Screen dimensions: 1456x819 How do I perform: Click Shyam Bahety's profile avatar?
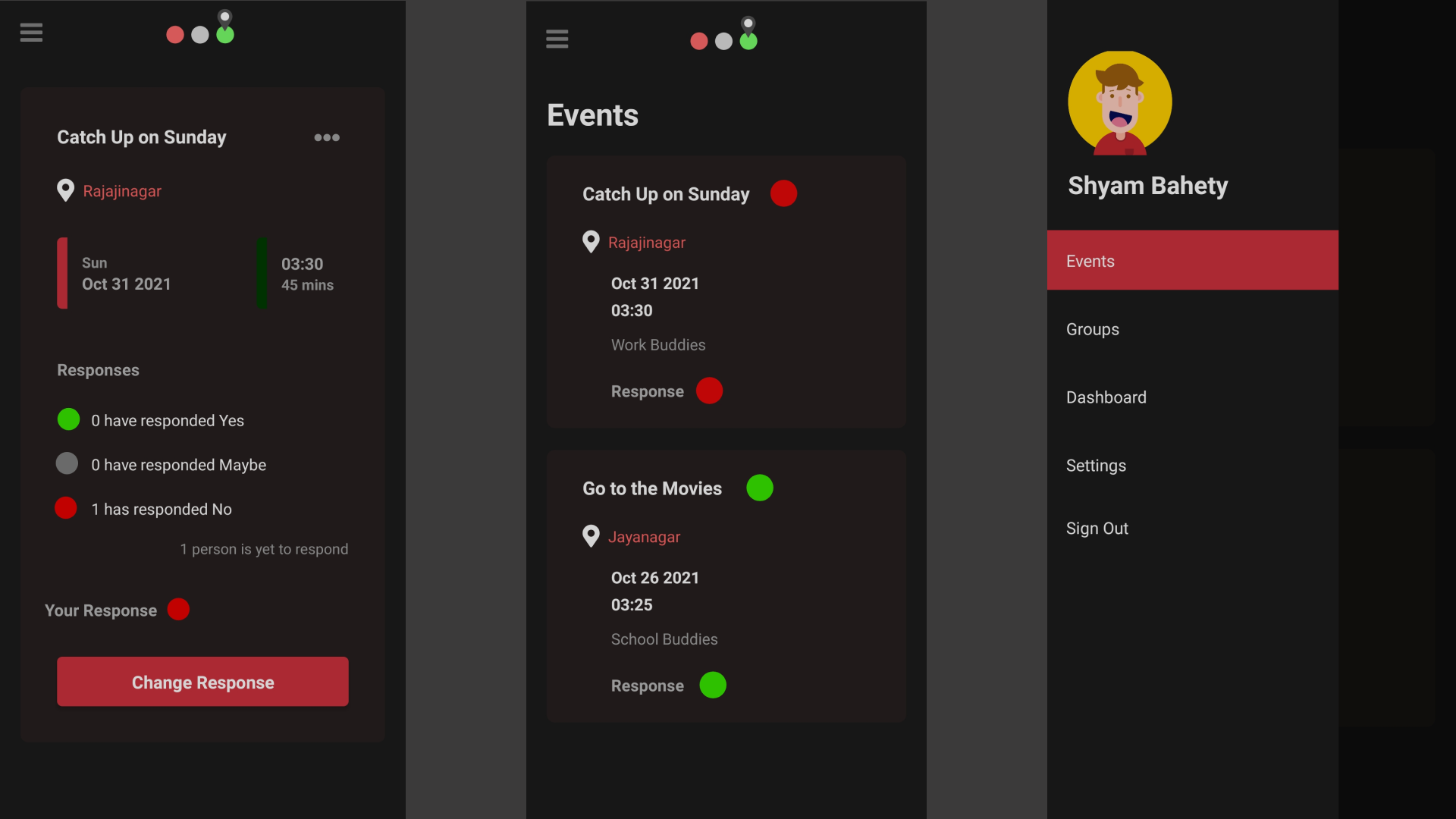(x=1119, y=103)
